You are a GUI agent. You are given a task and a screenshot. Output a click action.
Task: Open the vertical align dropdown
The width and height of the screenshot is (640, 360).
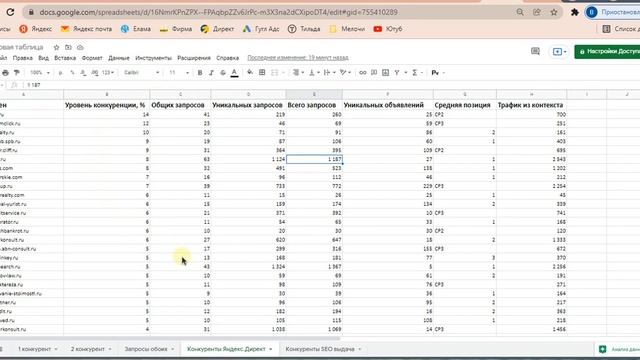[314, 73]
